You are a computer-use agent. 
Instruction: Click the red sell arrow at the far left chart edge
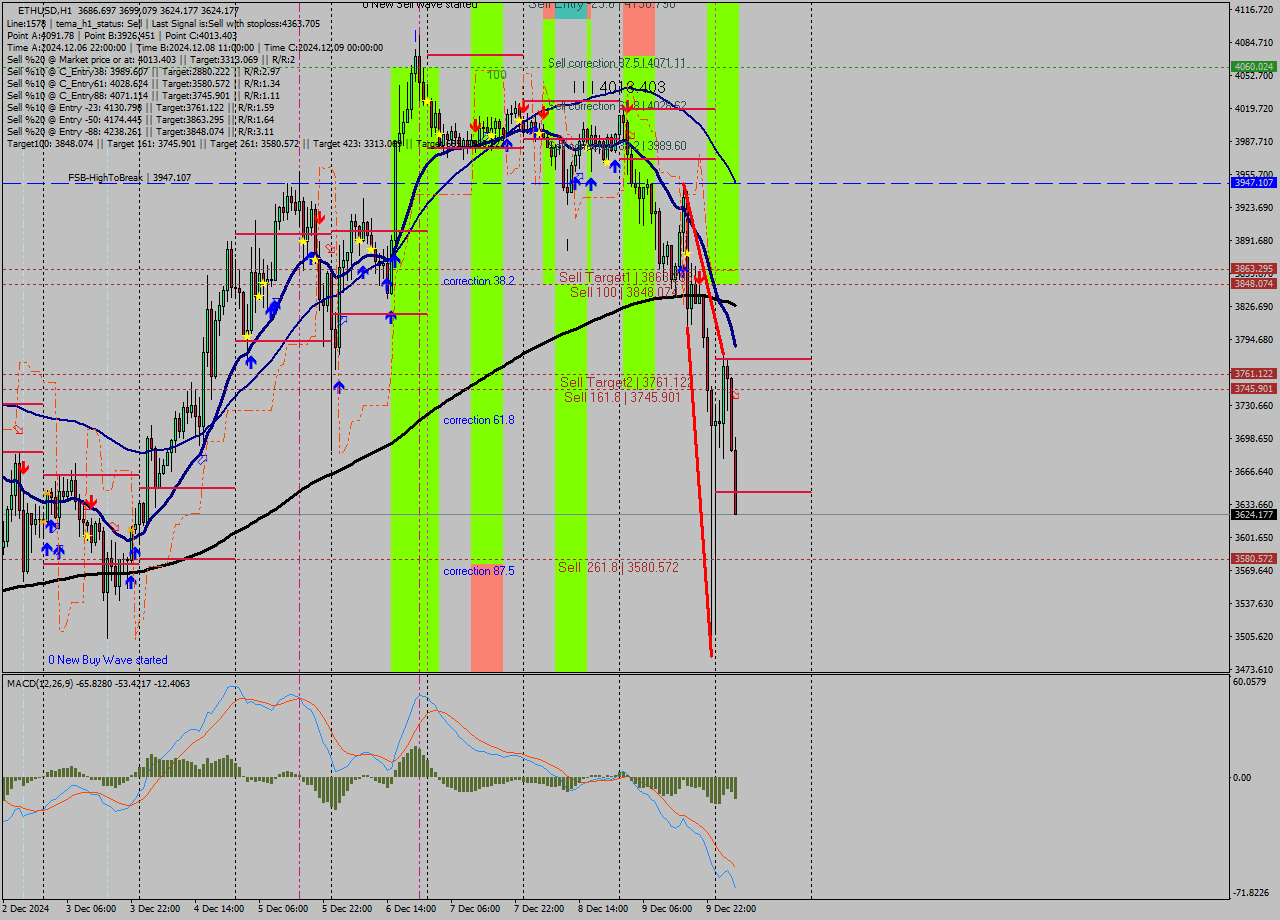point(23,467)
